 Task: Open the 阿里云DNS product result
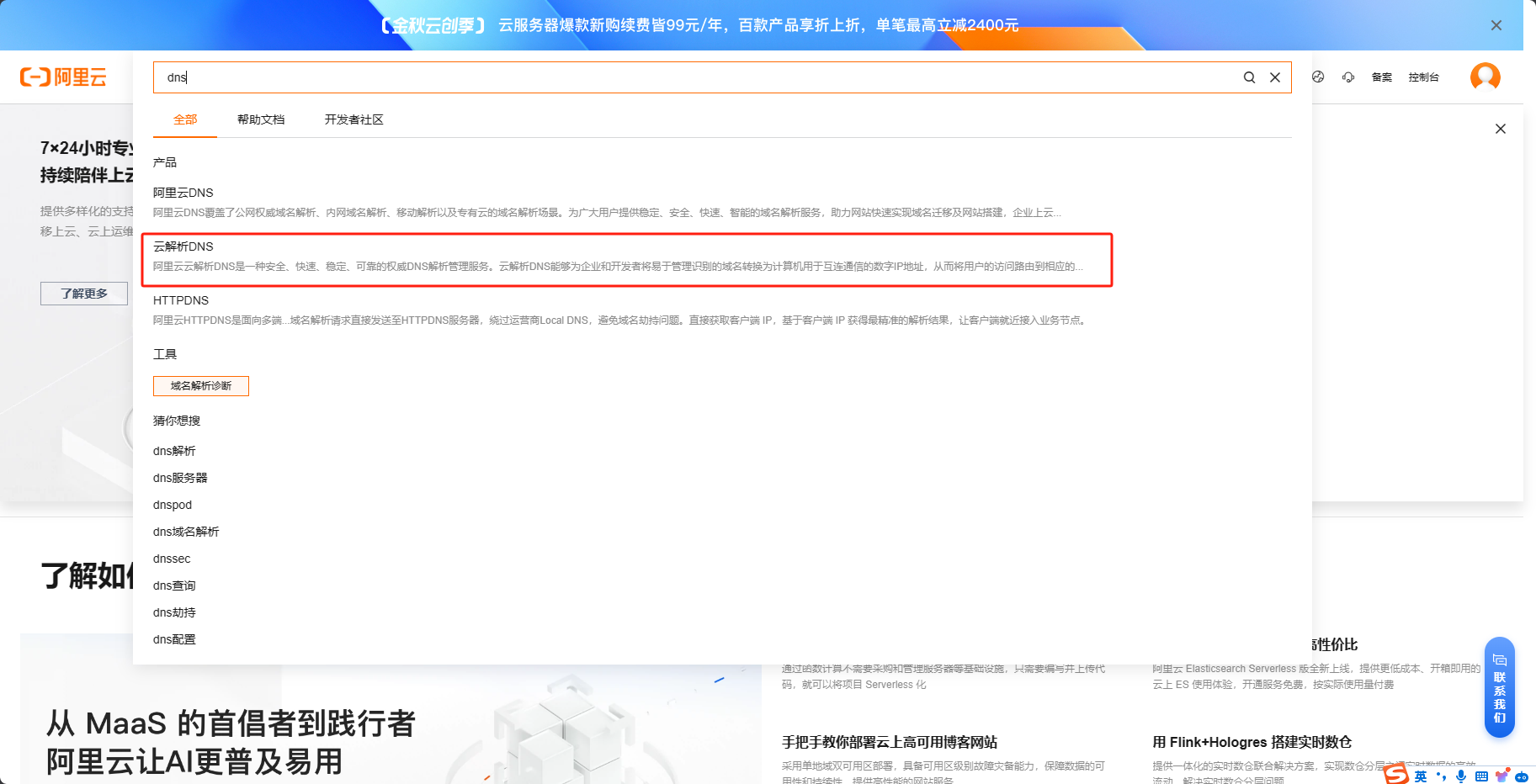click(x=183, y=193)
